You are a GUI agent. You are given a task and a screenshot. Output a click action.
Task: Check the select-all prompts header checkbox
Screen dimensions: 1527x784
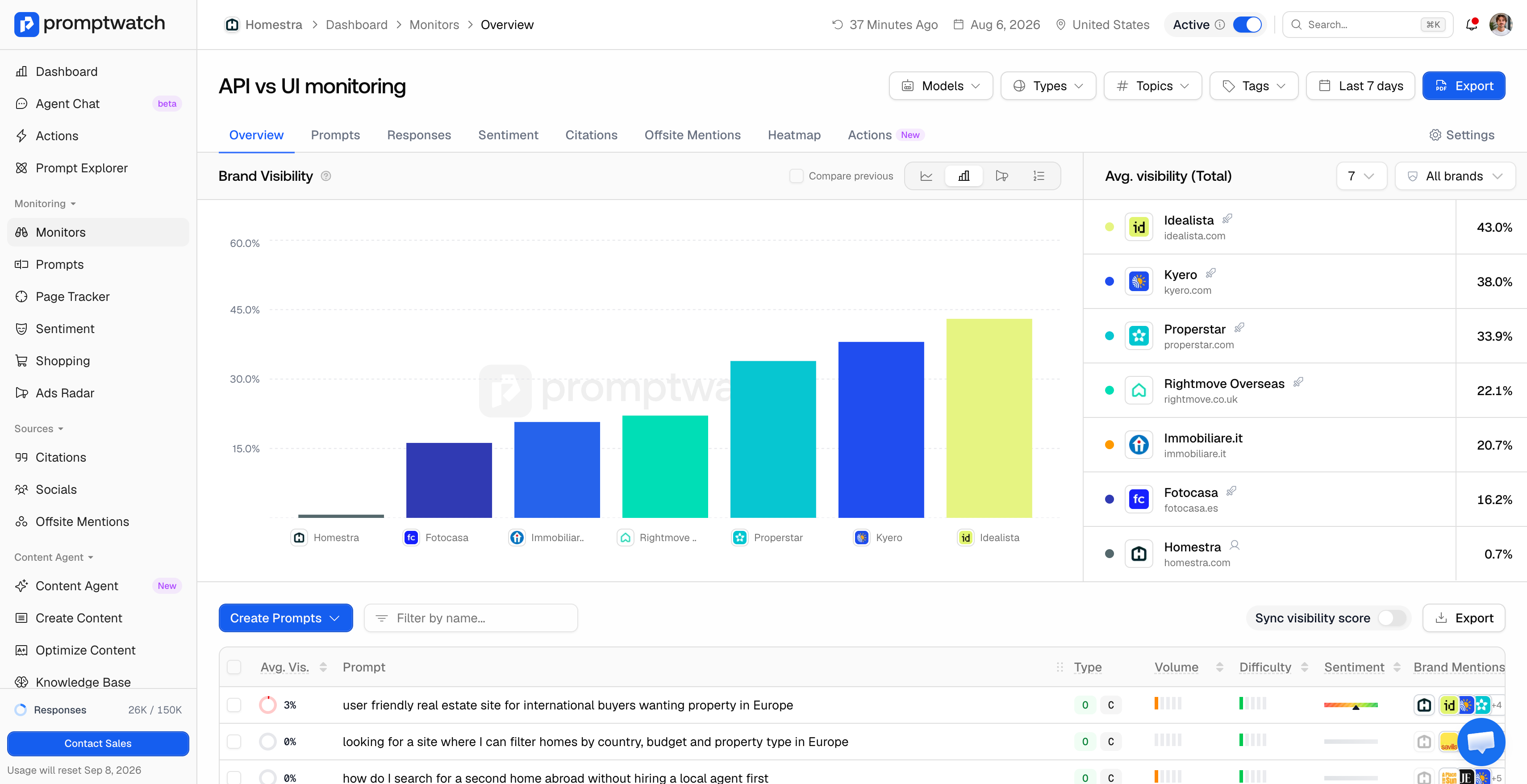(234, 667)
